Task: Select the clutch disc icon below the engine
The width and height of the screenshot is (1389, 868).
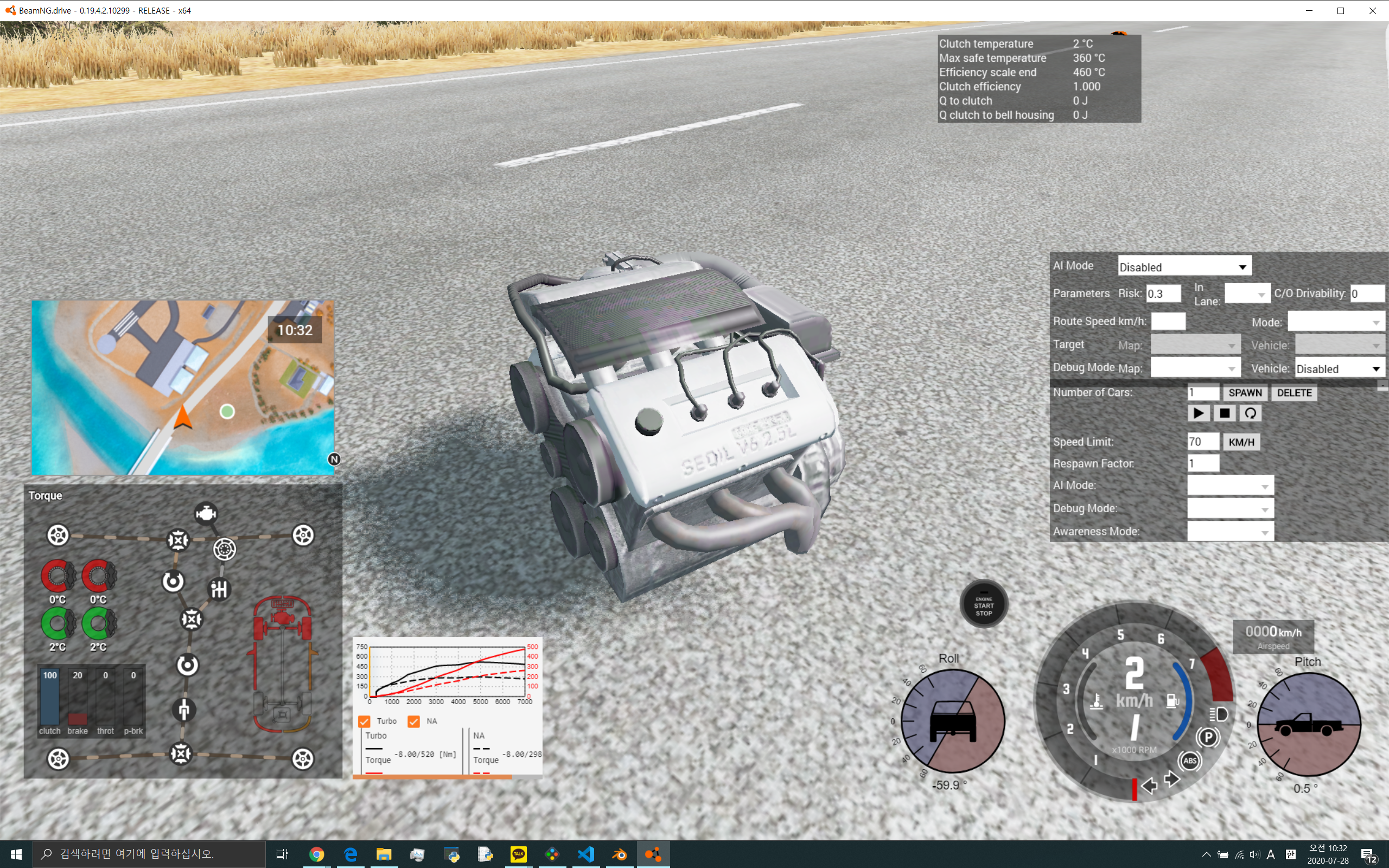Action: pyautogui.click(x=224, y=550)
